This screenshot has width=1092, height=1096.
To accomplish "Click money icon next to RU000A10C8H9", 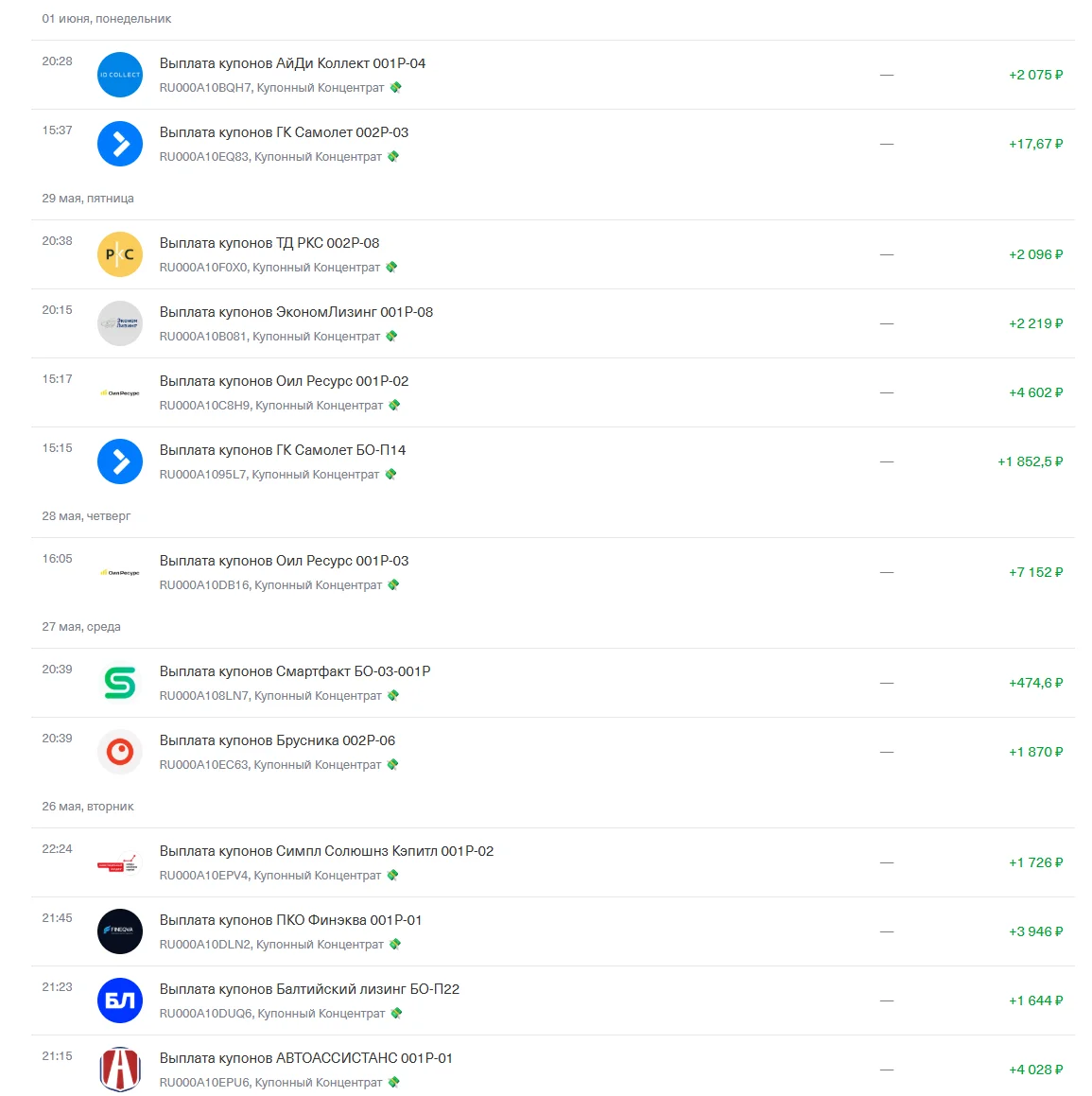I will pyautogui.click(x=394, y=406).
